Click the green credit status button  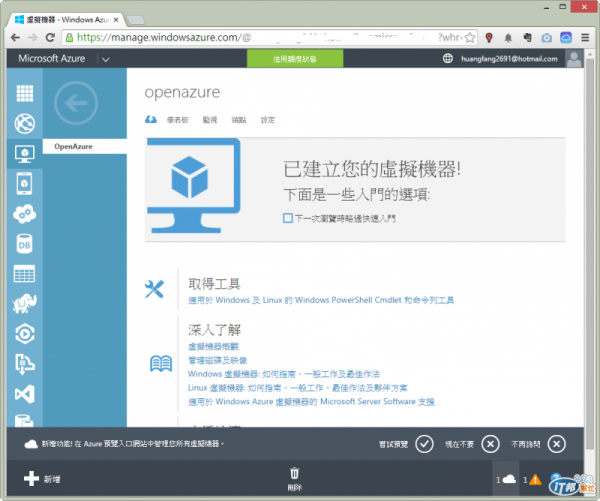point(295,59)
